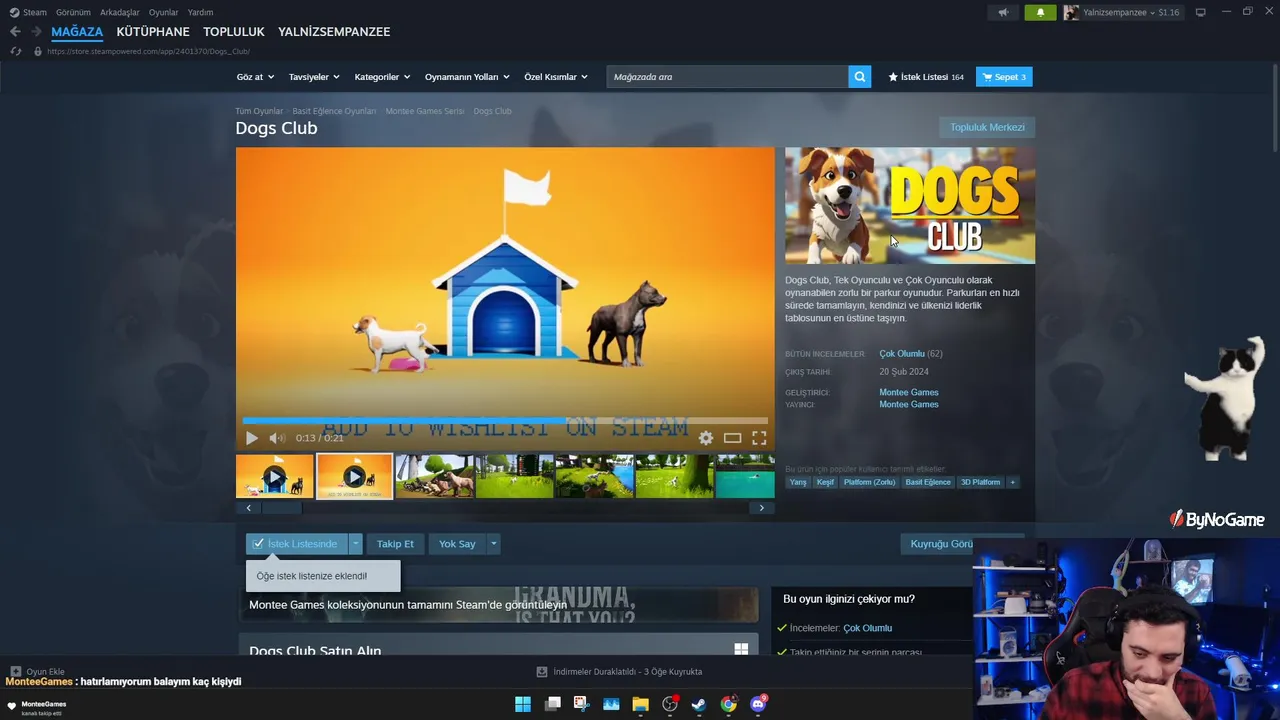This screenshot has width=1280, height=720.
Task: Click the Platform (Zorlu) tag
Action: click(869, 482)
